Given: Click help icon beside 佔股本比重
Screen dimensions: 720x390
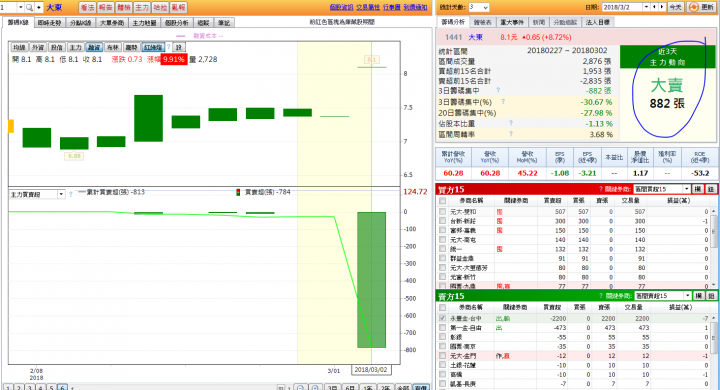Looking at the screenshot, I should click(511, 123).
